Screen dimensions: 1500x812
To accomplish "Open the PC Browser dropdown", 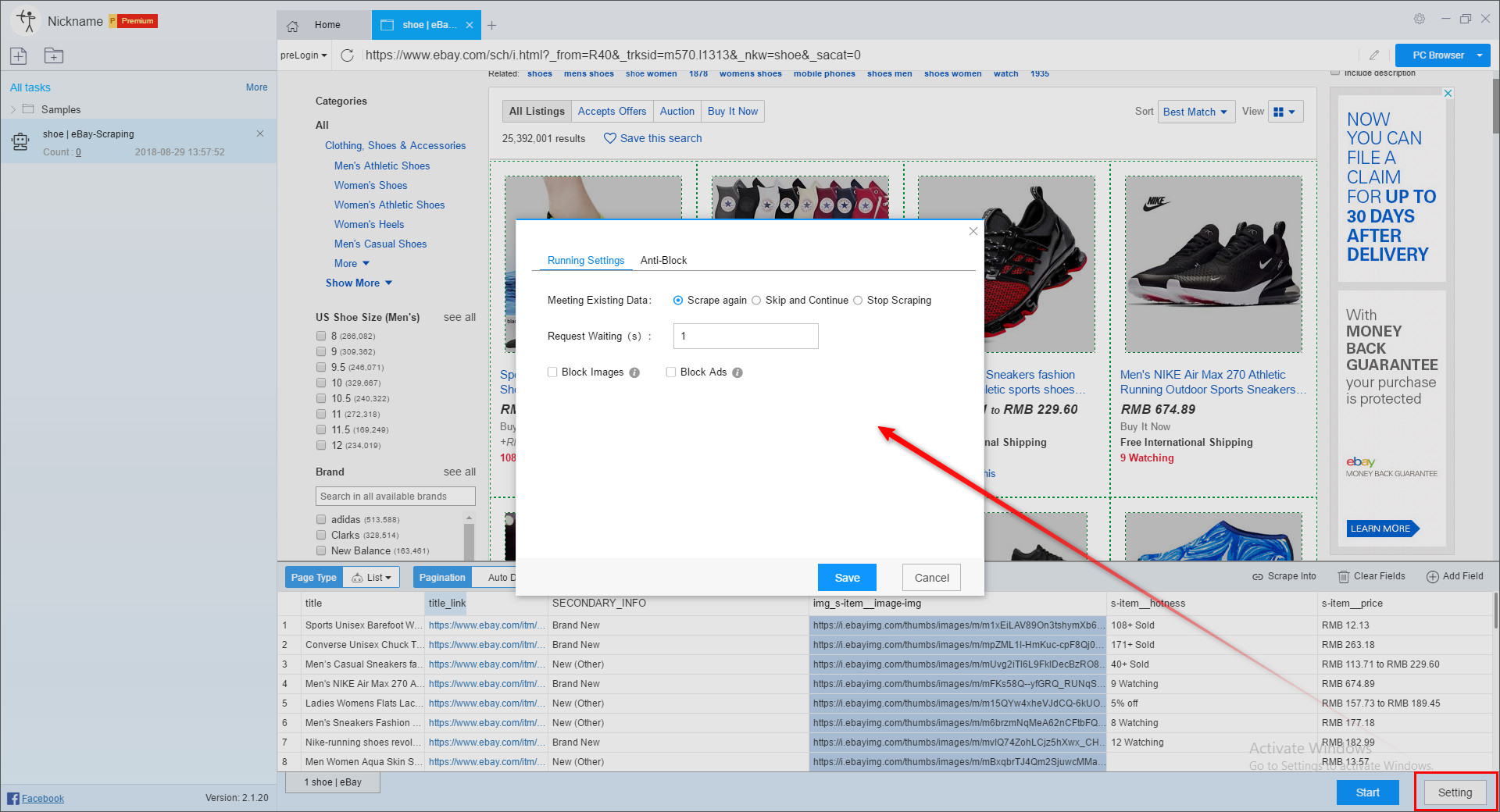I will (1441, 55).
